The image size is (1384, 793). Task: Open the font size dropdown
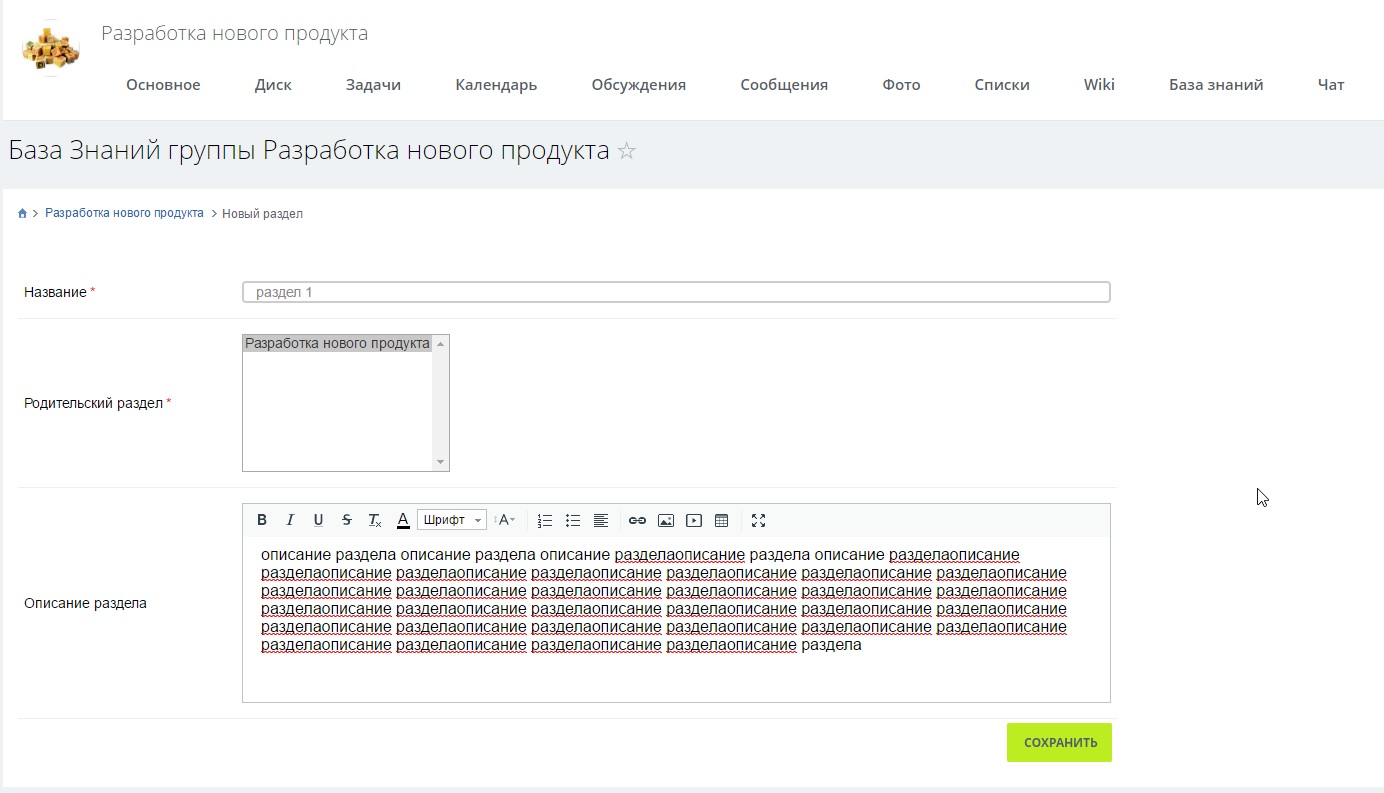point(506,520)
